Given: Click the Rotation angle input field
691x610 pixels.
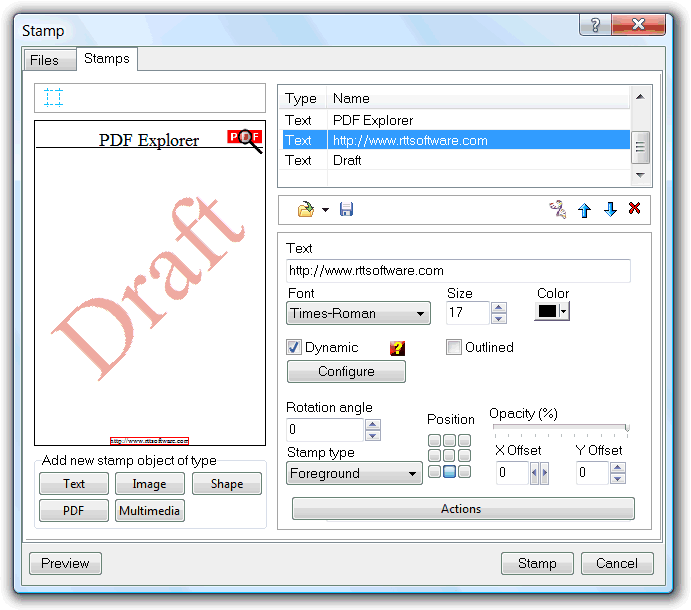Looking at the screenshot, I should pyautogui.click(x=325, y=430).
